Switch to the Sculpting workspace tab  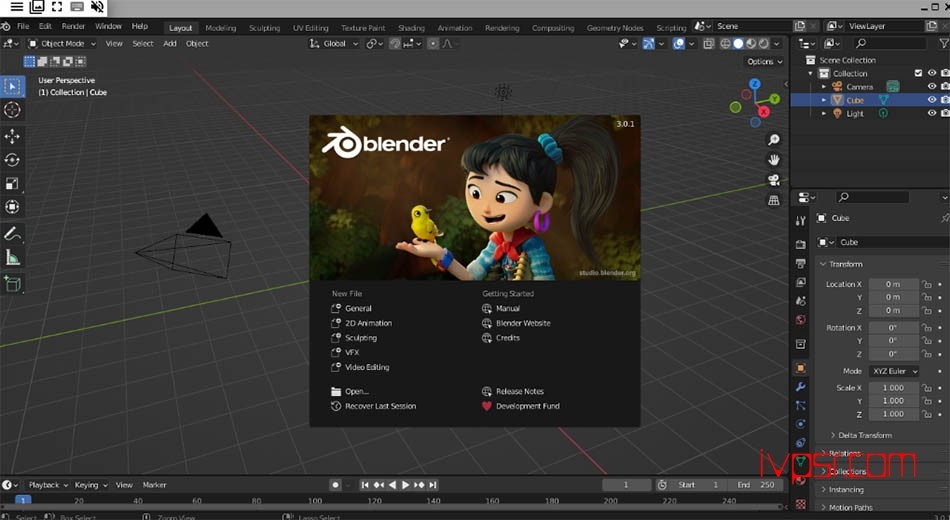coord(264,28)
